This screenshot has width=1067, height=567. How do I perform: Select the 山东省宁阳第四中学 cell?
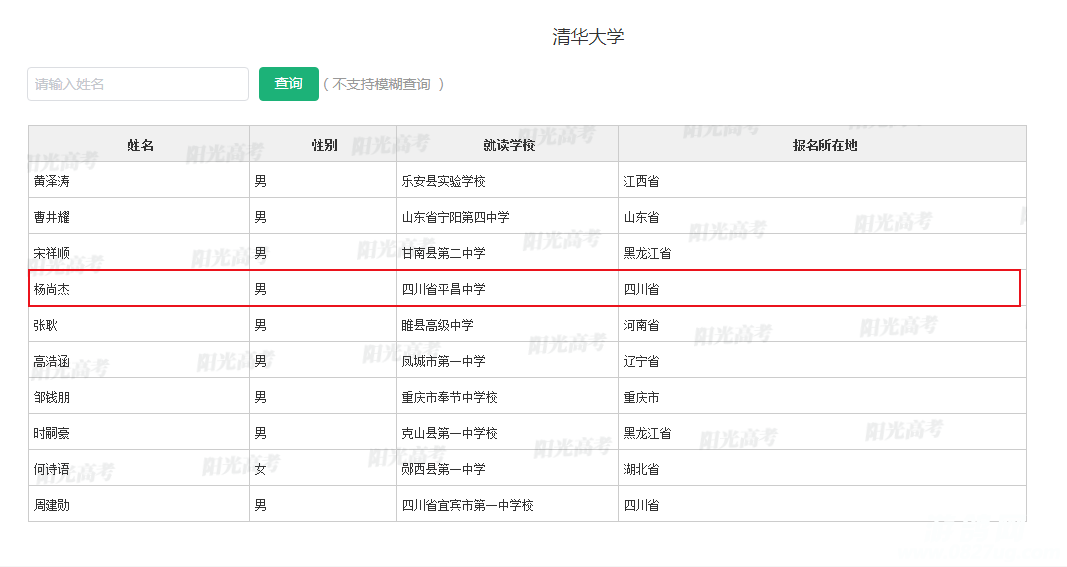coord(455,217)
